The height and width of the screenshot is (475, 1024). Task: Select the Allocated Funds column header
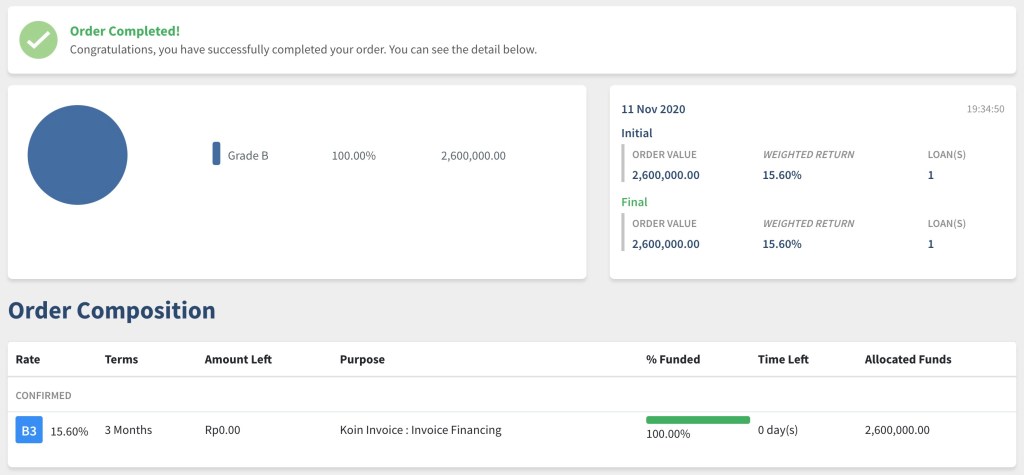click(908, 359)
